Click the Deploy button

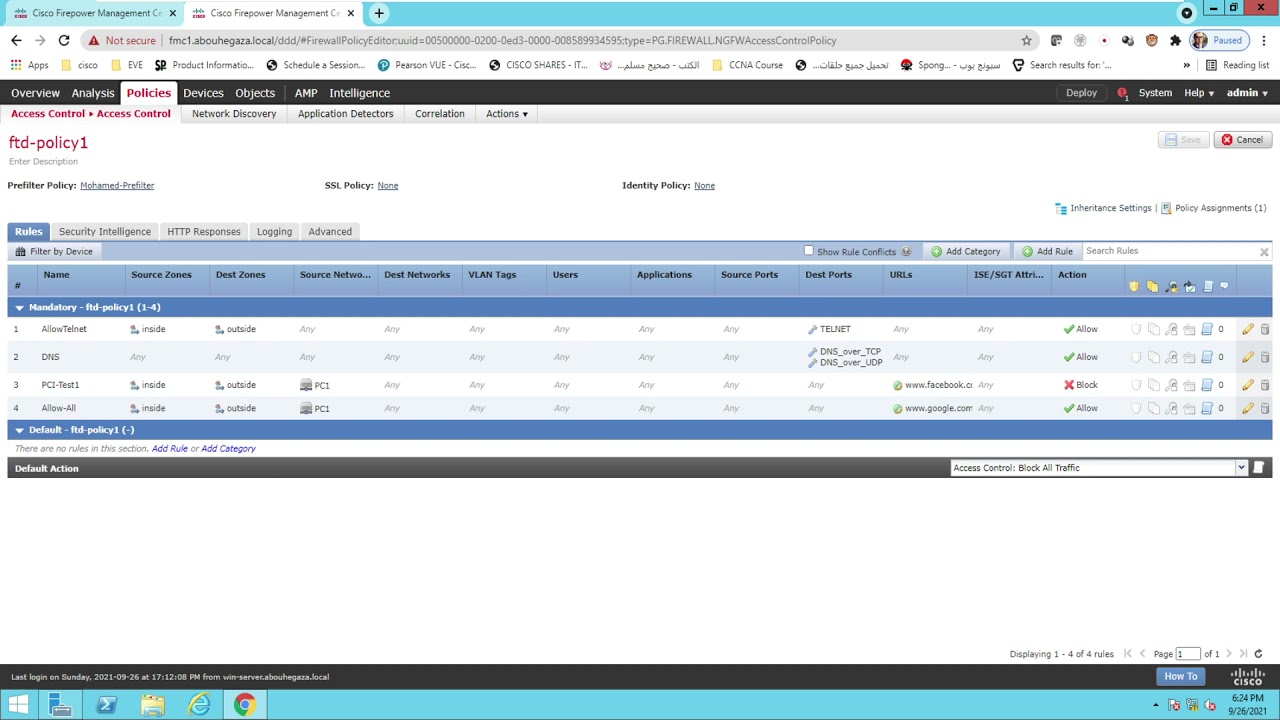click(x=1081, y=93)
